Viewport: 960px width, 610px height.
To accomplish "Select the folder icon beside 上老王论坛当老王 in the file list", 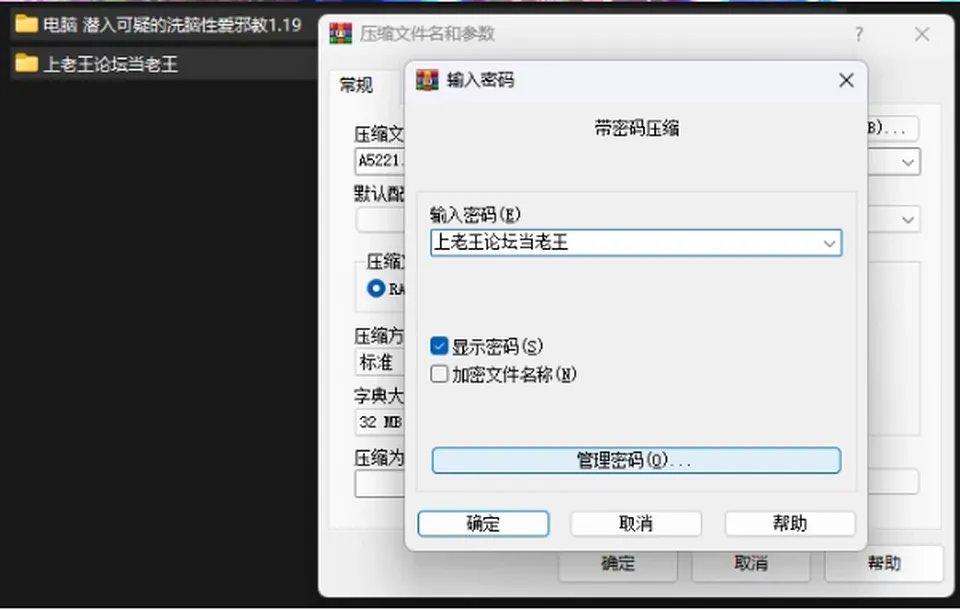I will point(26,63).
